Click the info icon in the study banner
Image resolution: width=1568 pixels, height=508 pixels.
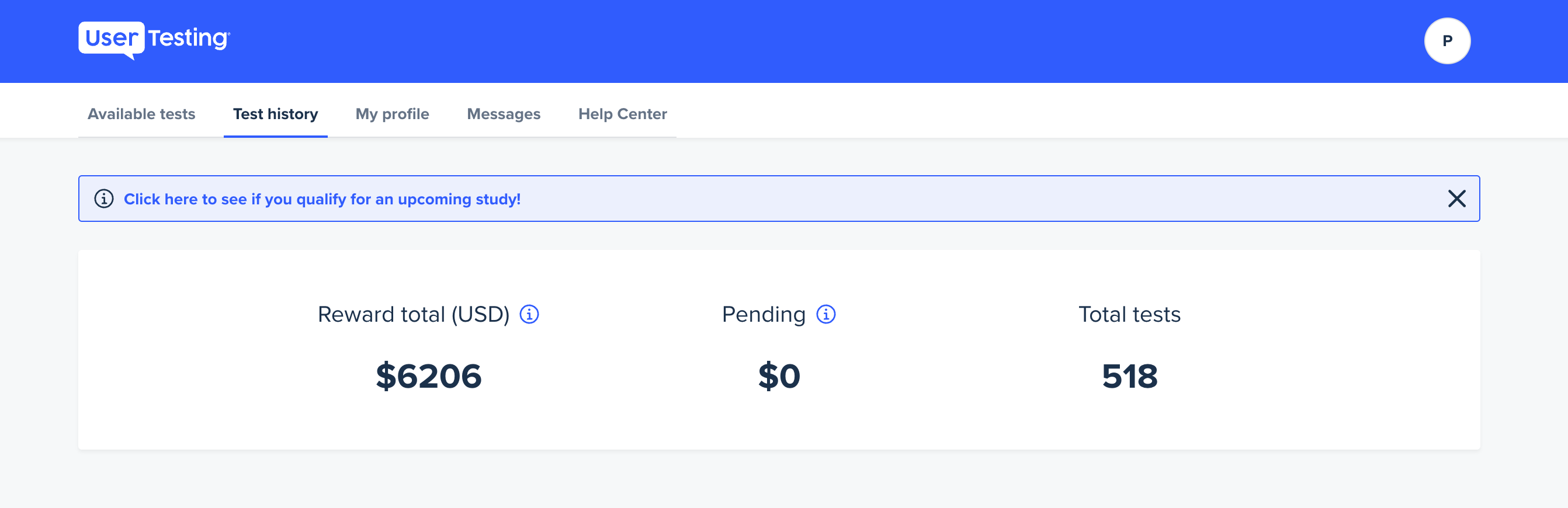[x=103, y=199]
